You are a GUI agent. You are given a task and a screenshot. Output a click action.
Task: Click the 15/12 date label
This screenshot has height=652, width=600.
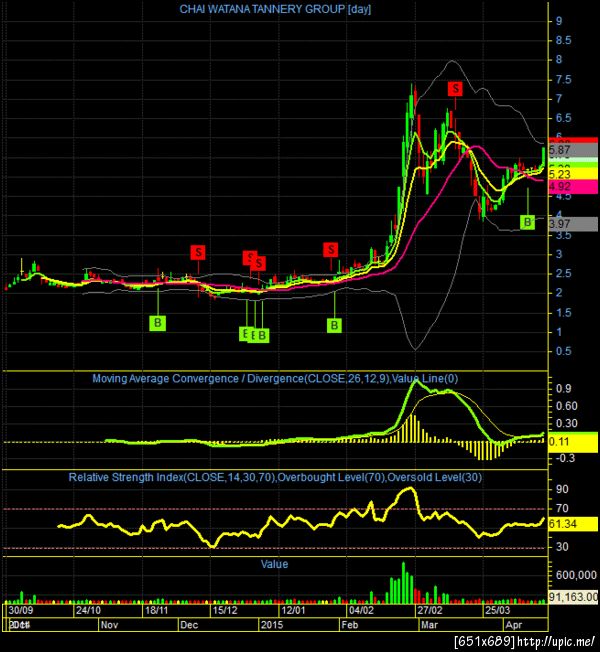click(225, 610)
